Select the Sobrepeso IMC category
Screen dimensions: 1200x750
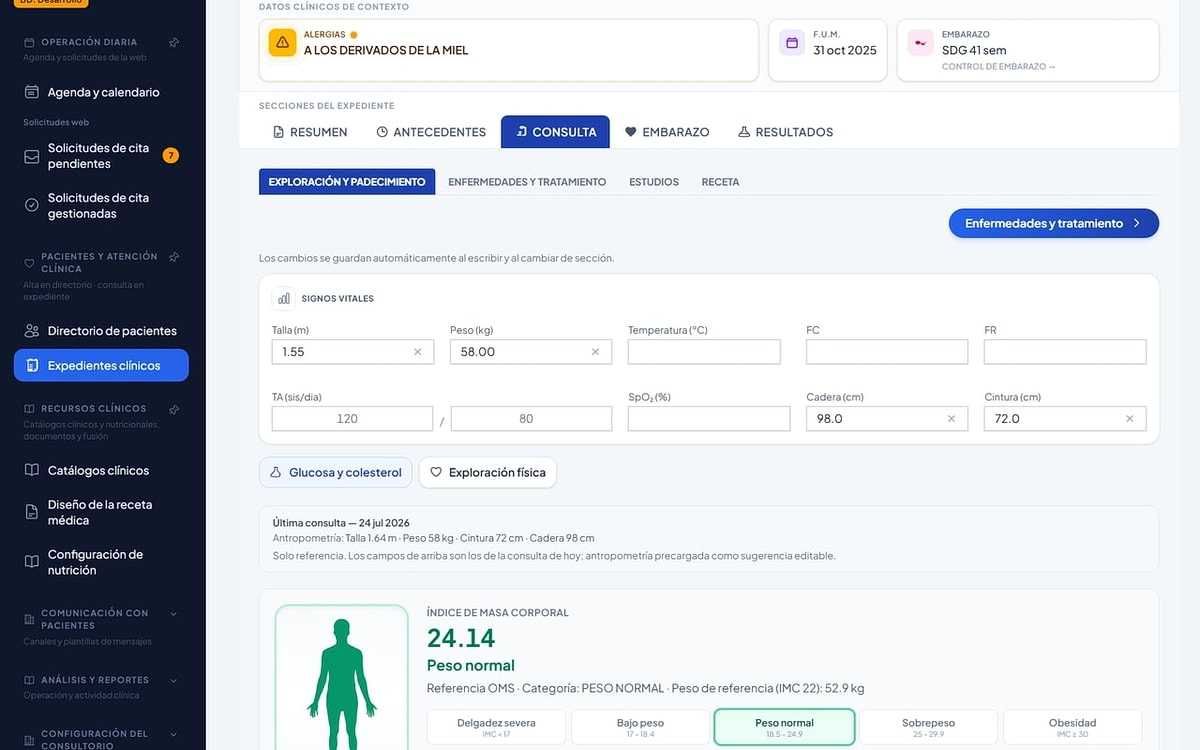[x=928, y=727]
